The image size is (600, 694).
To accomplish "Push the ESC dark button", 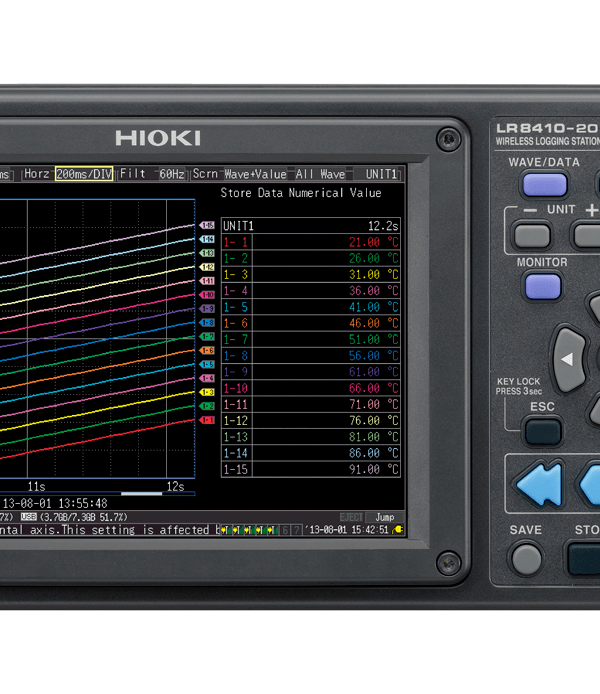I will [543, 431].
